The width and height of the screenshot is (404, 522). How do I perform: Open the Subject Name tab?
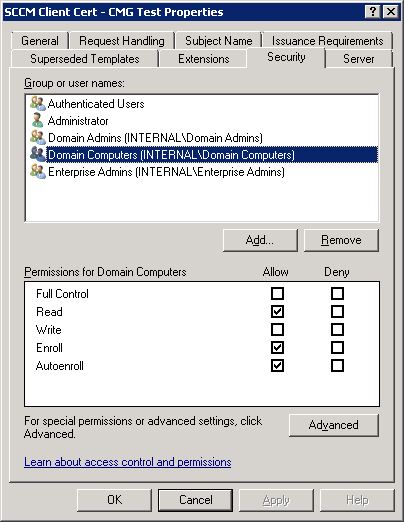(x=219, y=41)
